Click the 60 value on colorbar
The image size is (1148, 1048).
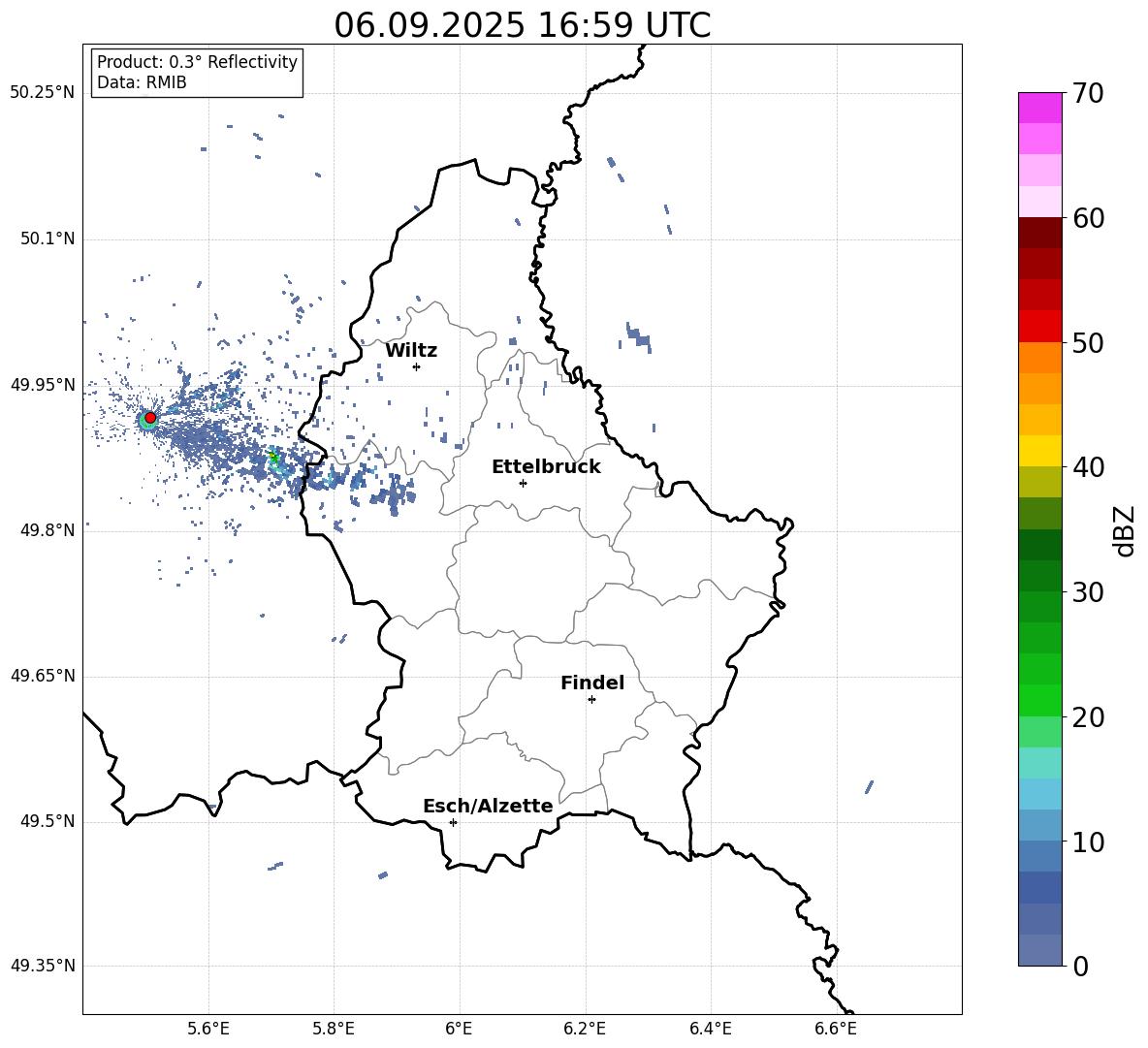(1088, 218)
